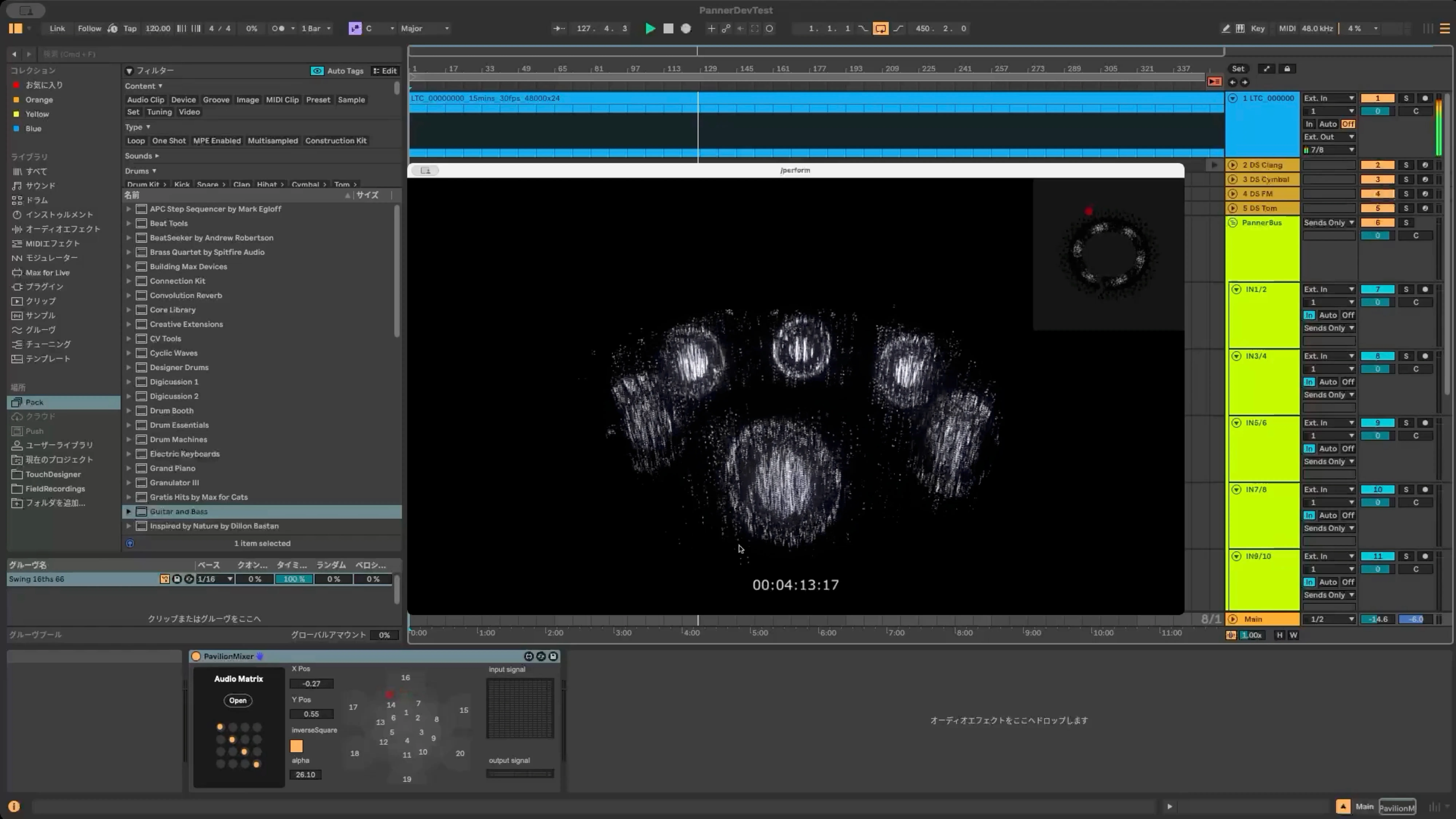1456x819 pixels.
Task: Click the Tap tempo button
Action: (x=130, y=28)
